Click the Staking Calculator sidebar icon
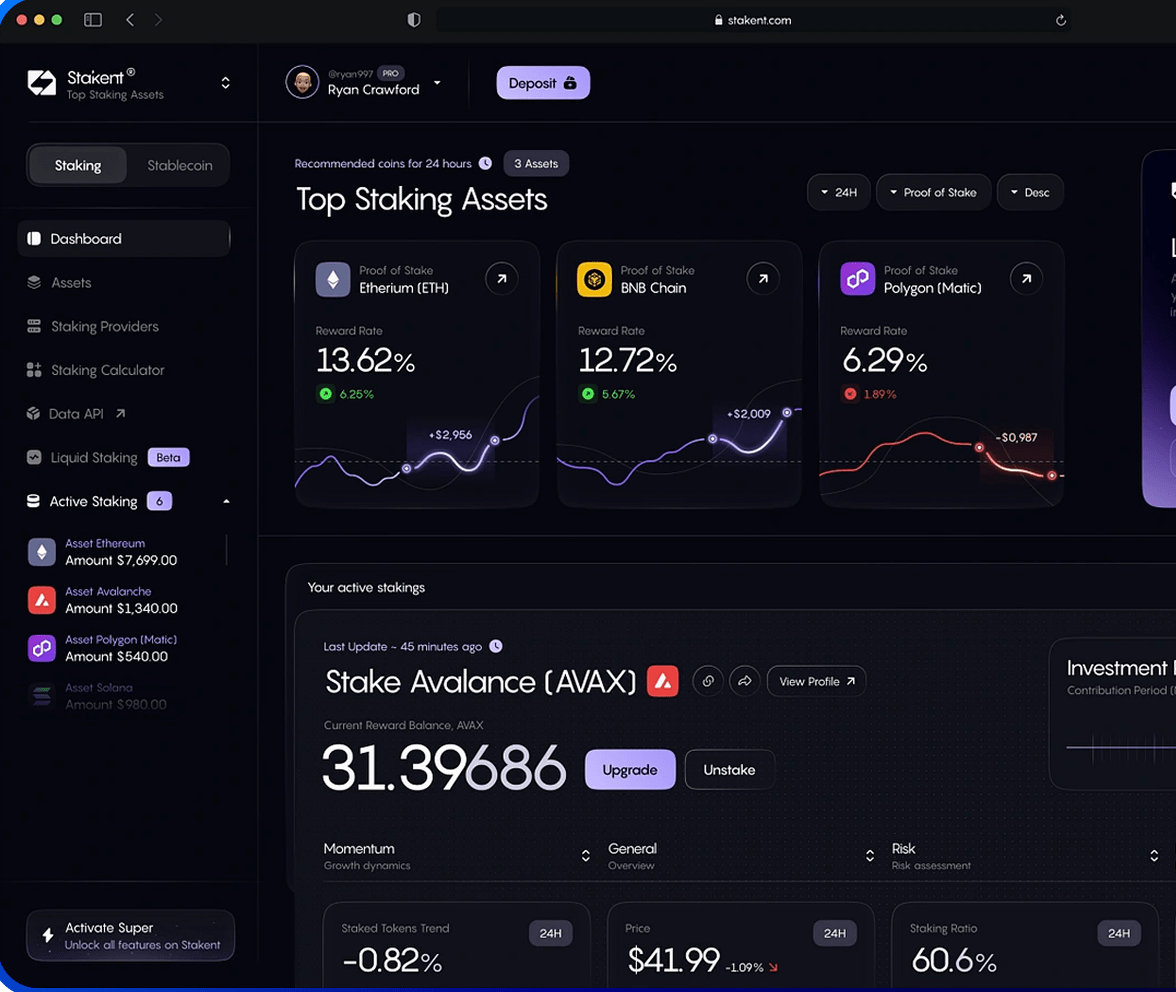This screenshot has height=992, width=1176. coord(34,369)
